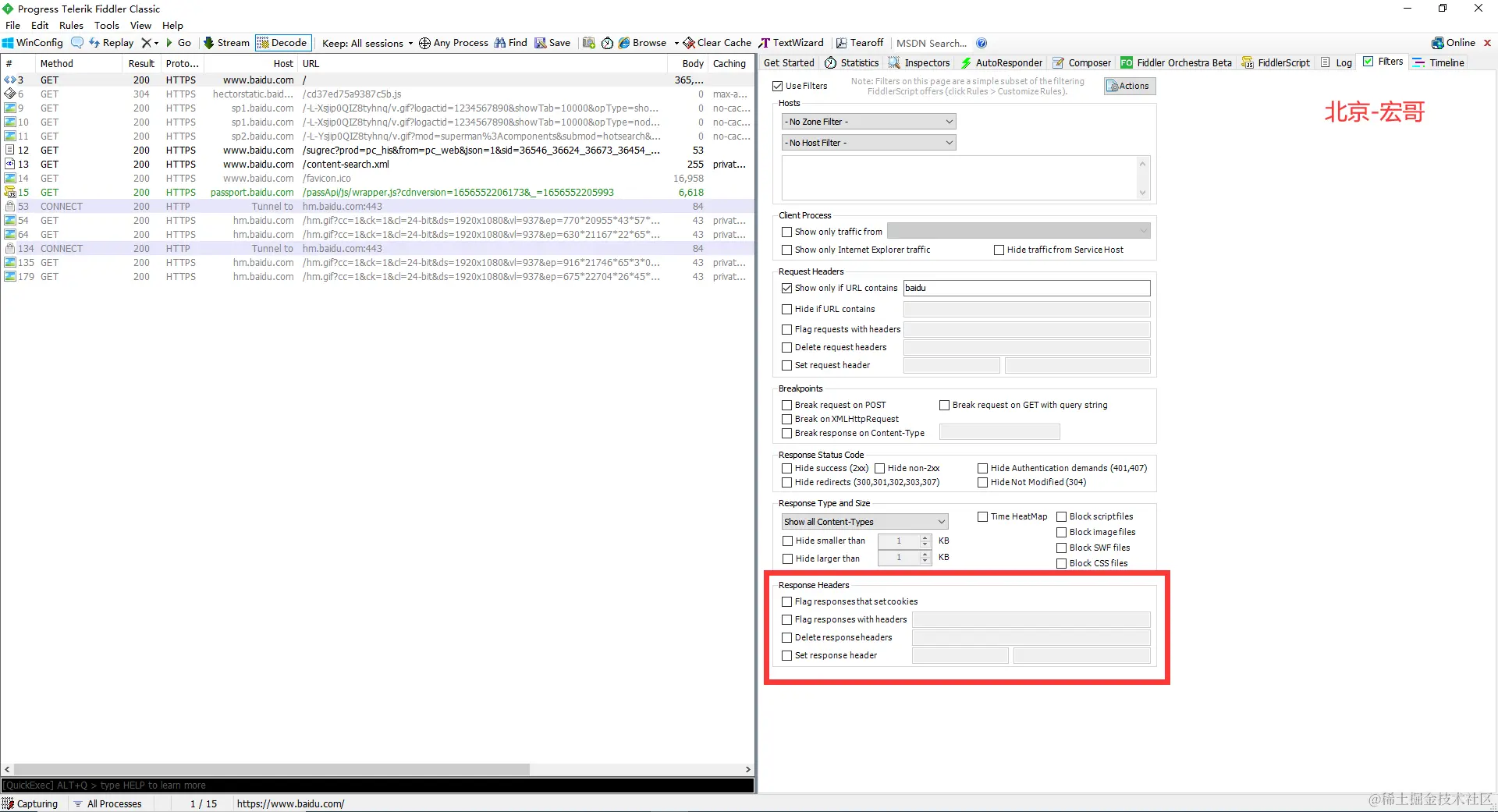Image resolution: width=1498 pixels, height=812 pixels.
Task: Uncheck the Use Filters checkbox
Action: tap(777, 86)
